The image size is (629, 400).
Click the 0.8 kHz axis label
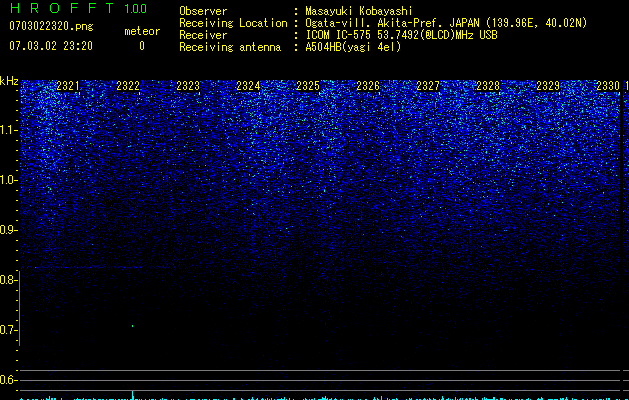[x=9, y=280]
